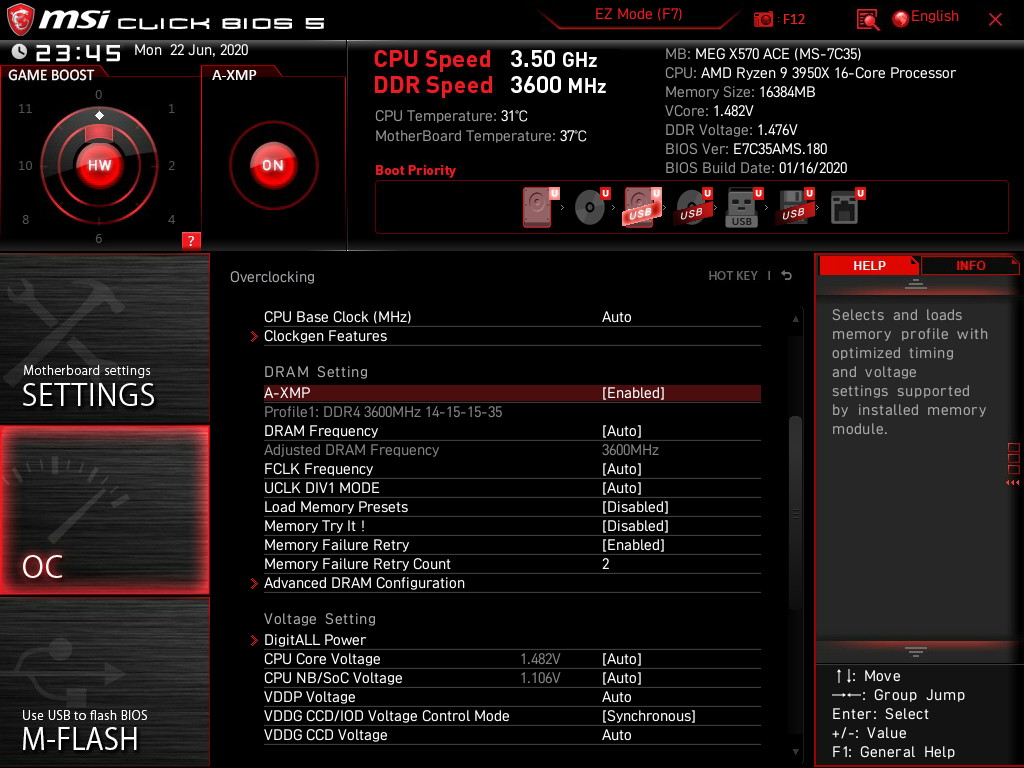
Task: Open the A-XMP [Enabled] option
Action: click(x=512, y=392)
